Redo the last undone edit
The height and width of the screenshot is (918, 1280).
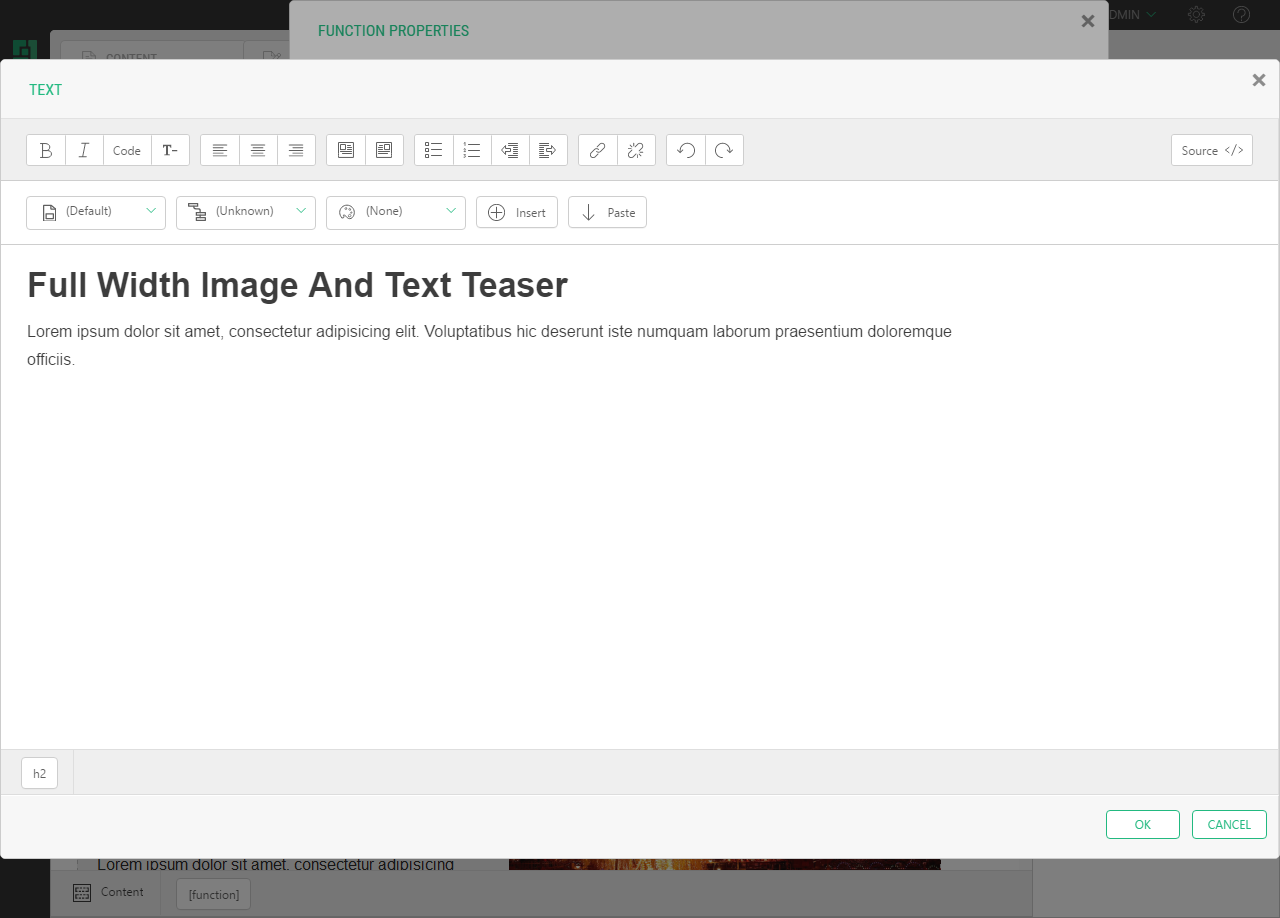(x=724, y=150)
